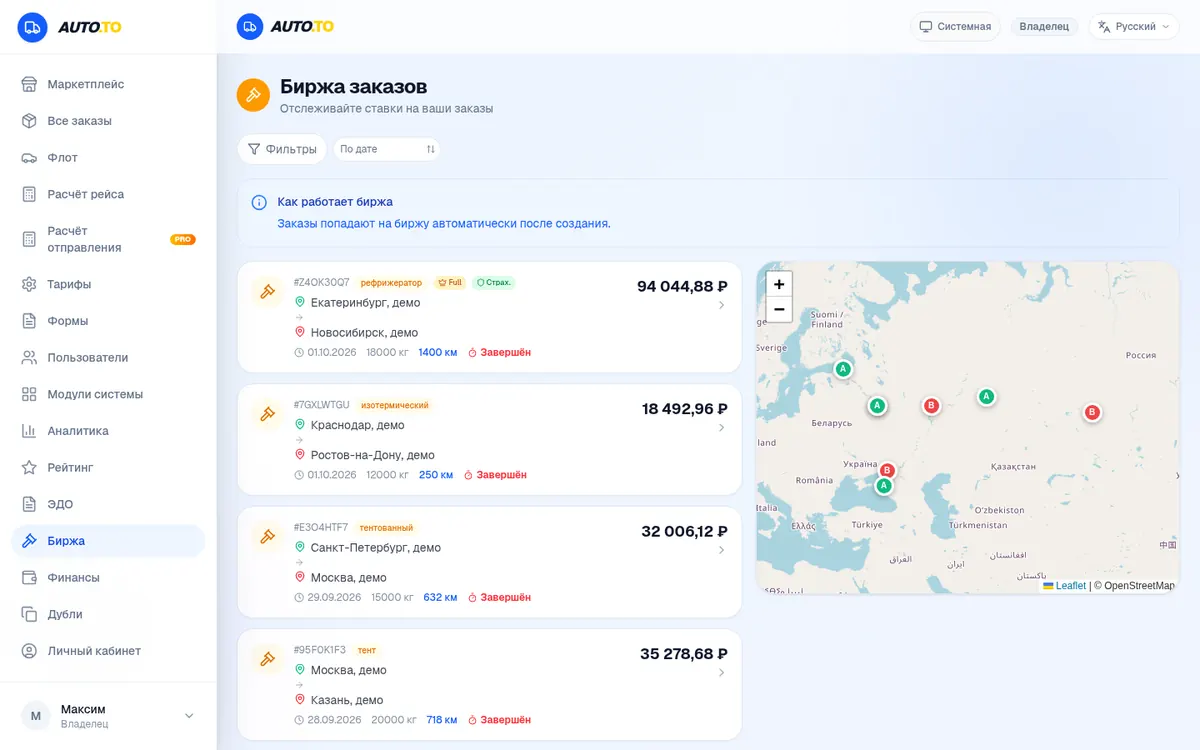This screenshot has width=1200, height=750.
Task: Click the green A marker near Suomi / Finland
Action: pyautogui.click(x=843, y=369)
